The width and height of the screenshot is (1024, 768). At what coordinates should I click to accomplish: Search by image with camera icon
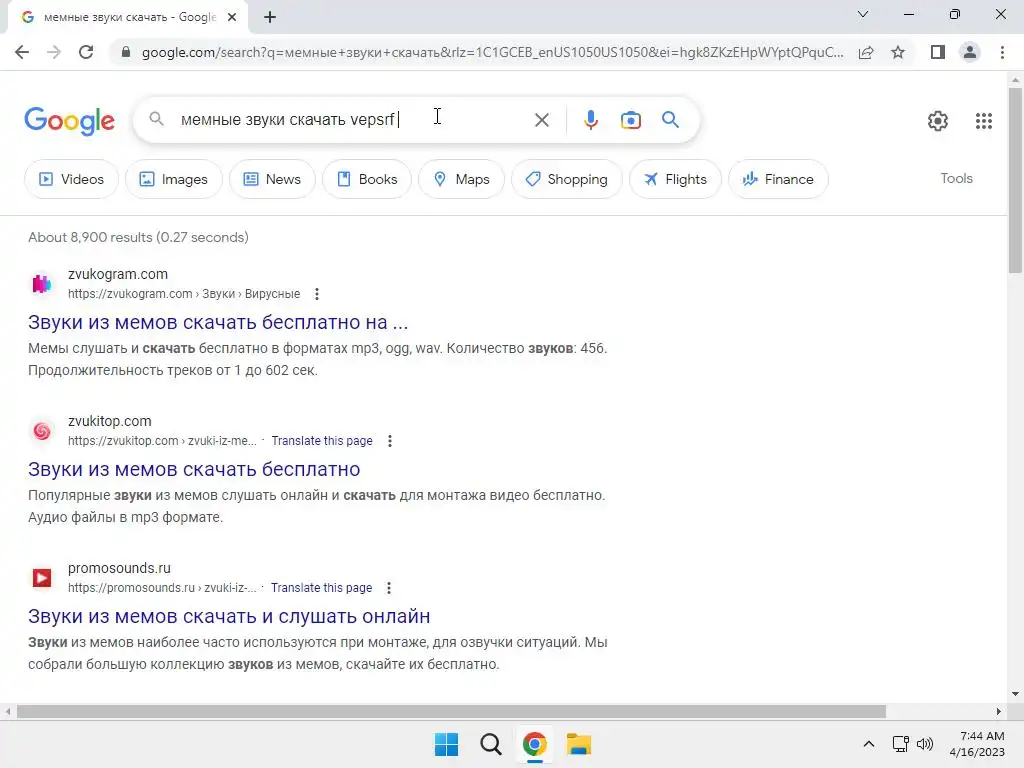[x=630, y=120]
